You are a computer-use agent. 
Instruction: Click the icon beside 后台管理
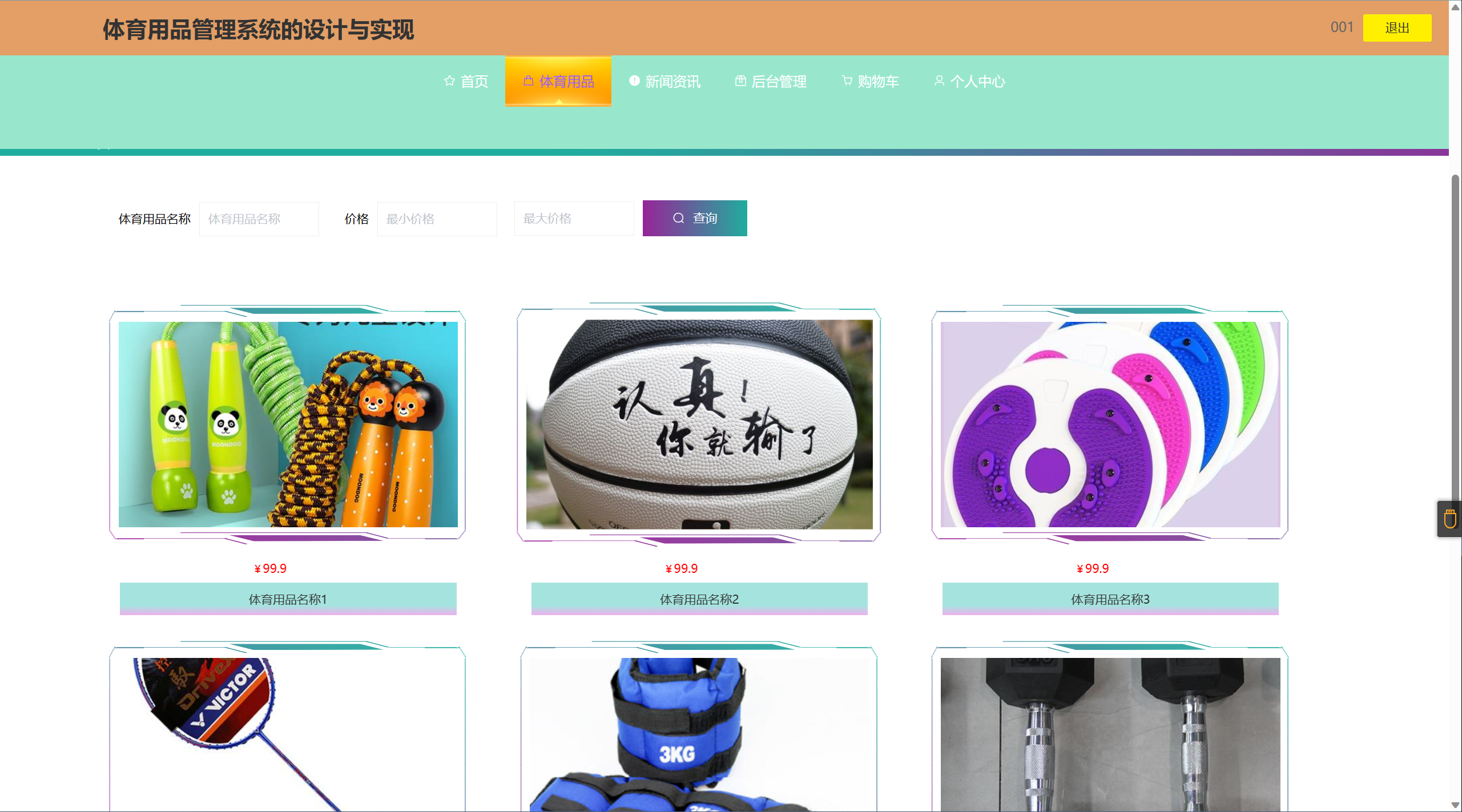[740, 81]
